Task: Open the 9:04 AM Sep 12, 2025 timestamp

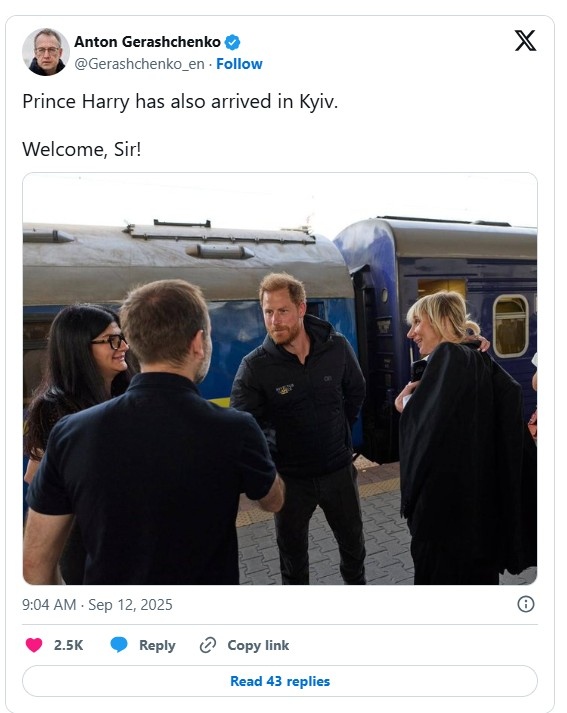Action: point(97,605)
